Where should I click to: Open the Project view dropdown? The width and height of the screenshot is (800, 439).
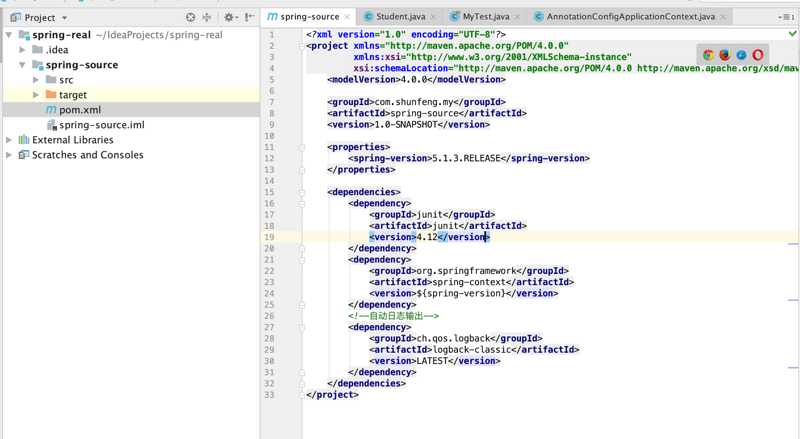64,18
